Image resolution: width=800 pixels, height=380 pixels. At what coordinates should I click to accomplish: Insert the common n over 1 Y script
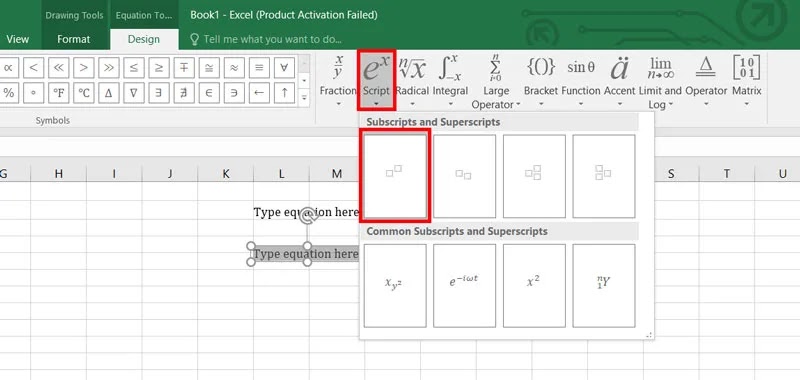coord(604,286)
